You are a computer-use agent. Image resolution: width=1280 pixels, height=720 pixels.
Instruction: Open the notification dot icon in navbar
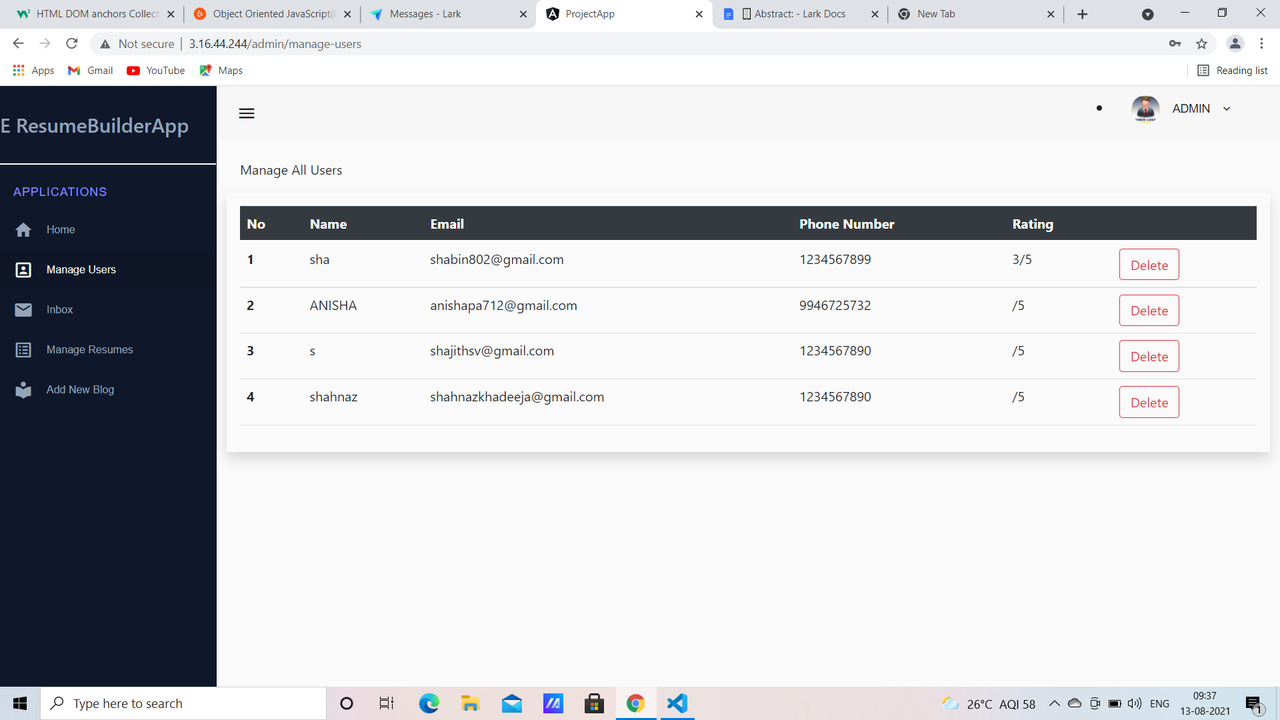pyautogui.click(x=1098, y=108)
